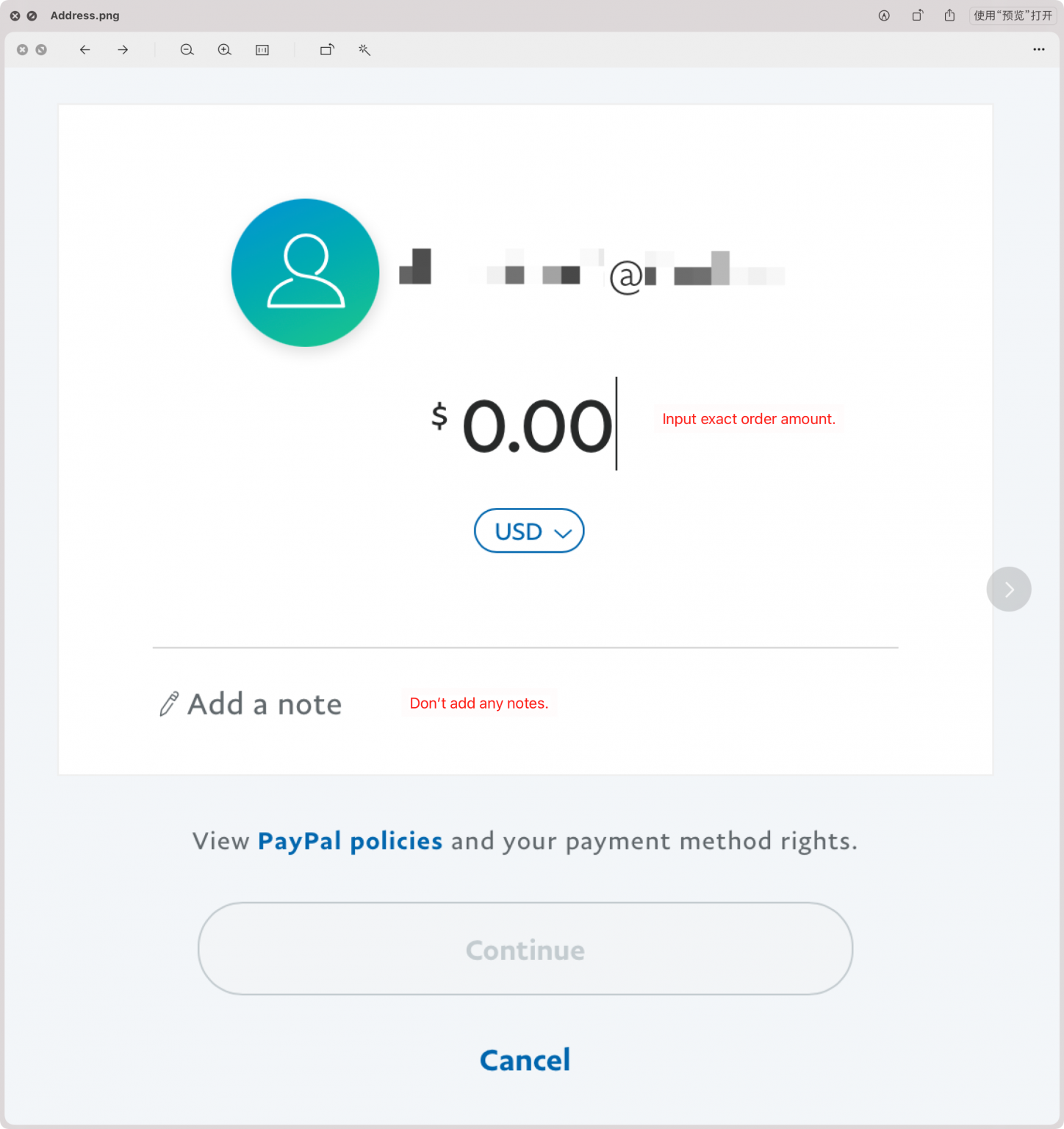1064x1129 pixels.
Task: Click the "使用“预览”打开" button
Action: point(1013,15)
